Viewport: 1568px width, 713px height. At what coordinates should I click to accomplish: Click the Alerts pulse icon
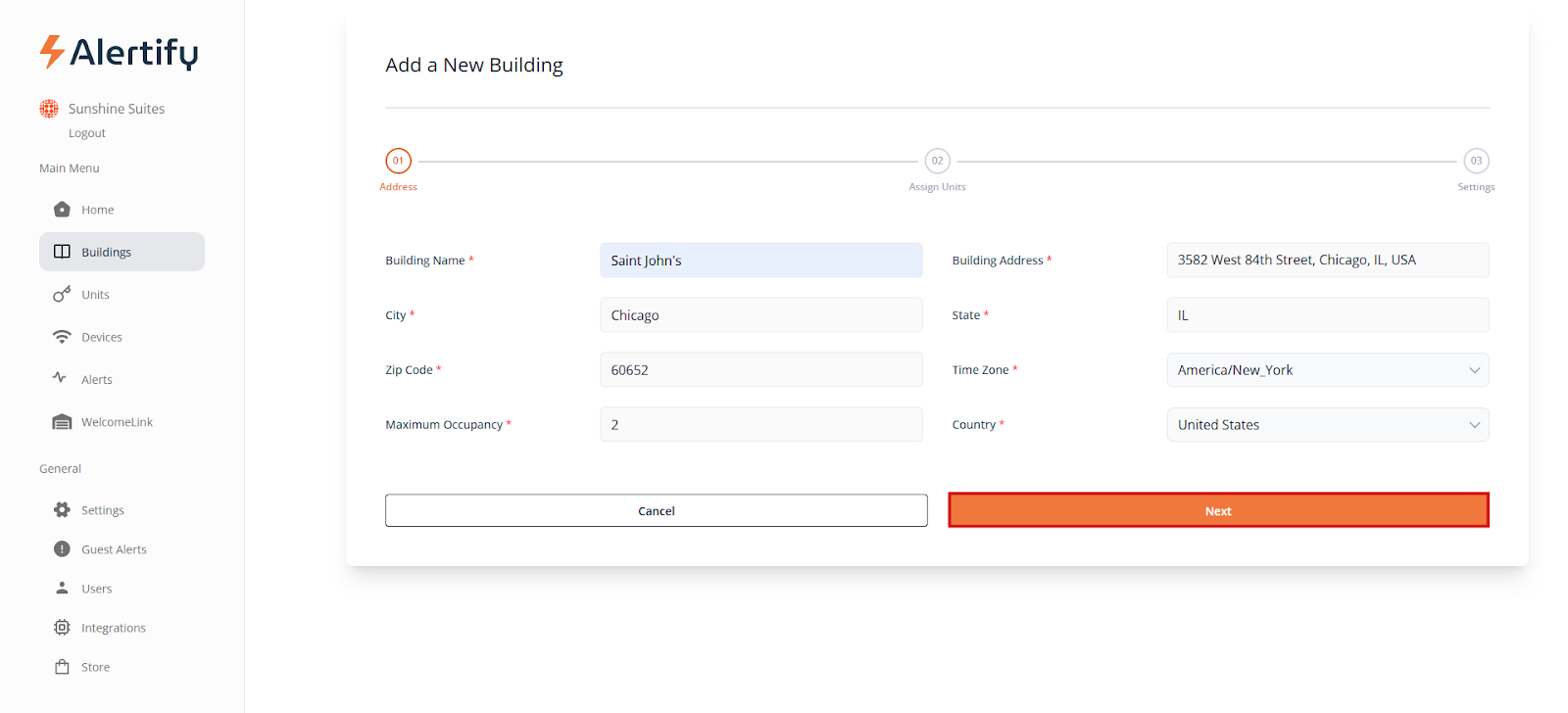60,378
